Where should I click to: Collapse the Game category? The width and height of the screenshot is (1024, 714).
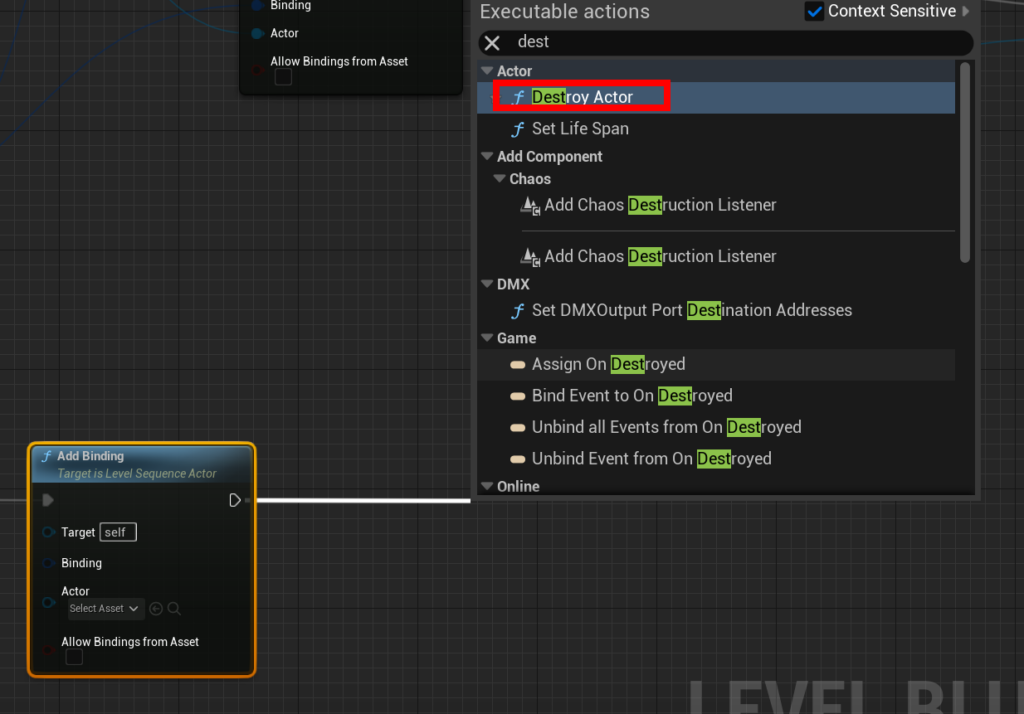487,338
